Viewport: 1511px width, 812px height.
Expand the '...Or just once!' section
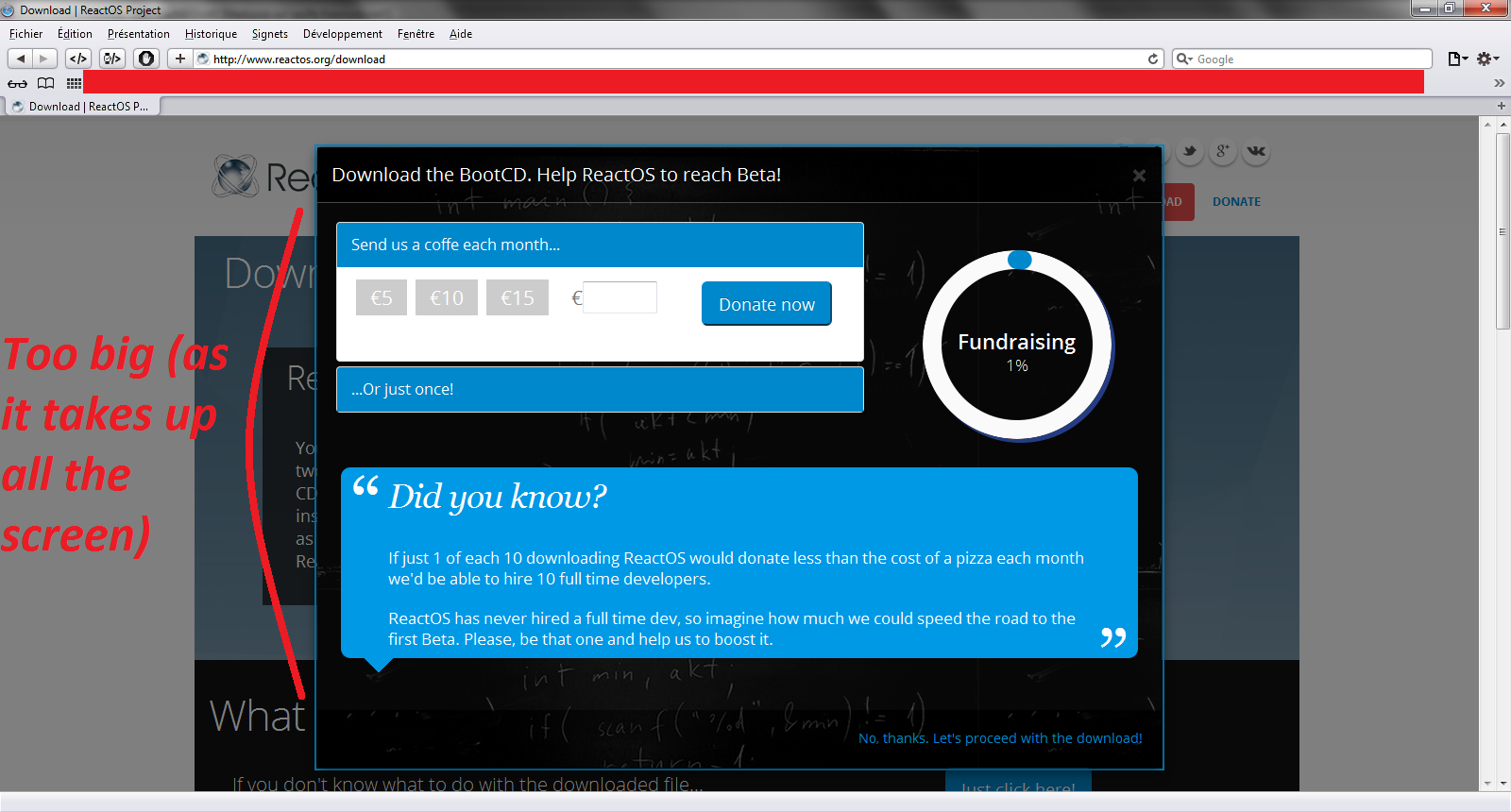[600, 389]
